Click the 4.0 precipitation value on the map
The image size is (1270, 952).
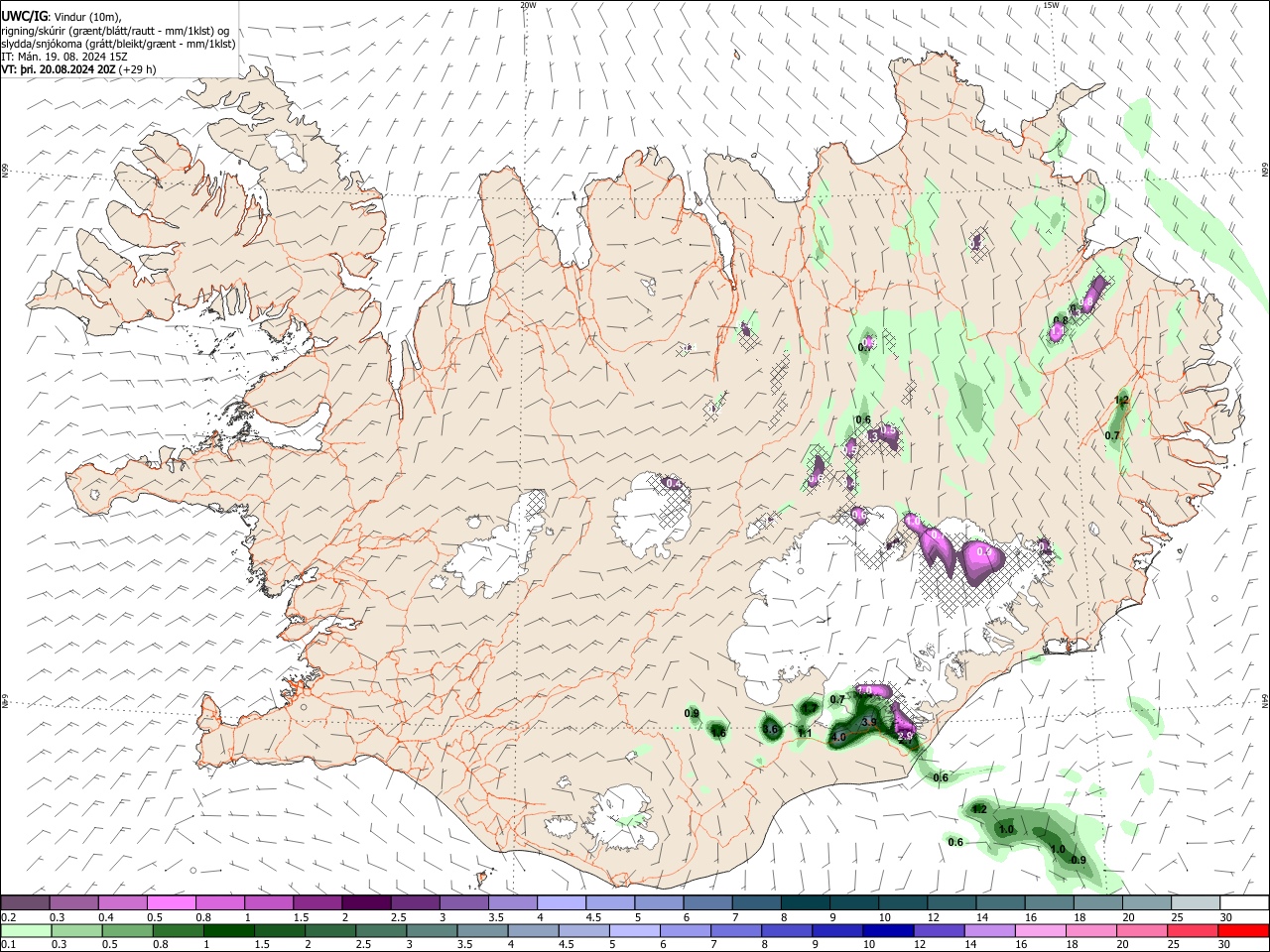[x=837, y=738]
